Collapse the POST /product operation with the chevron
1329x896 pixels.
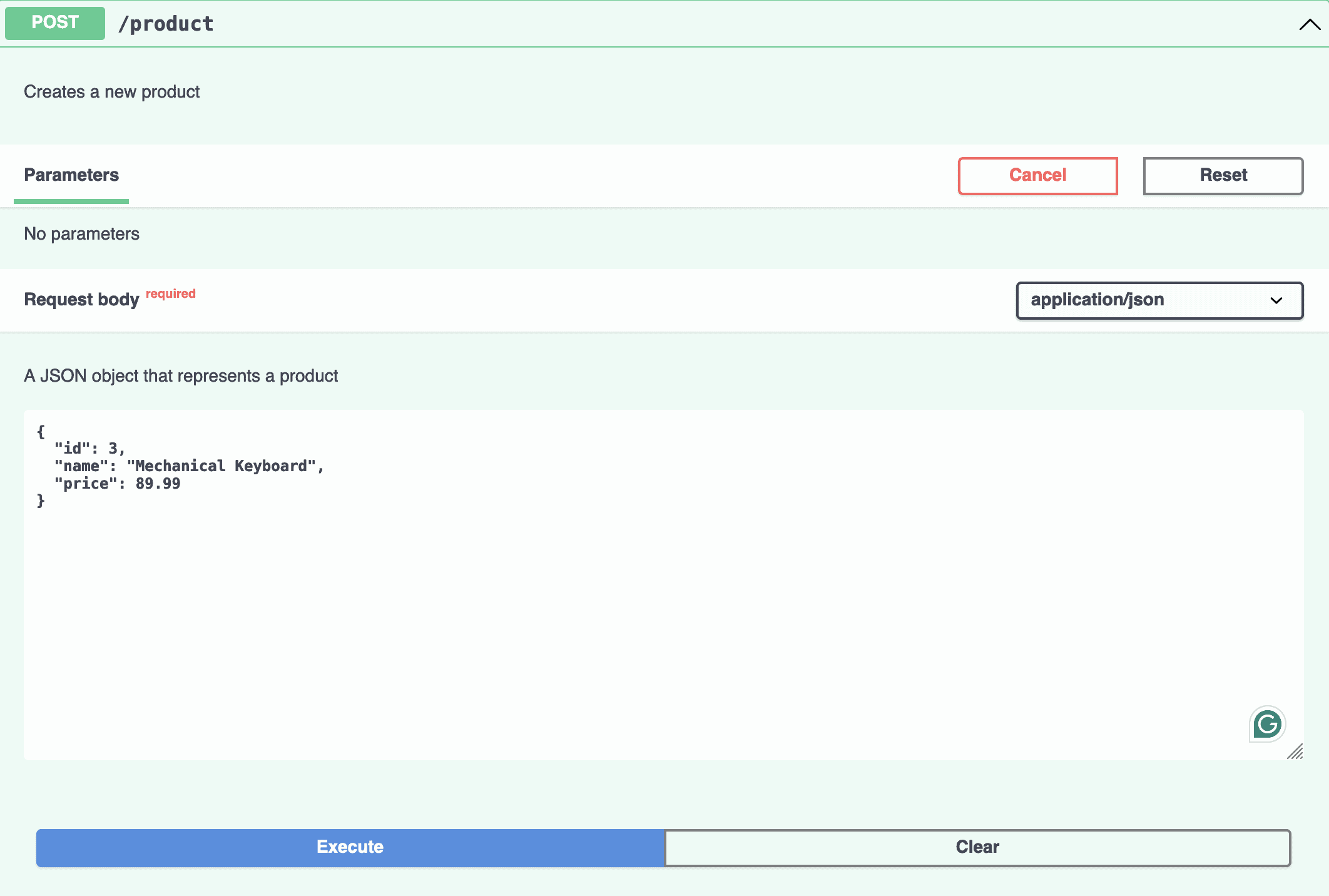pos(1310,24)
